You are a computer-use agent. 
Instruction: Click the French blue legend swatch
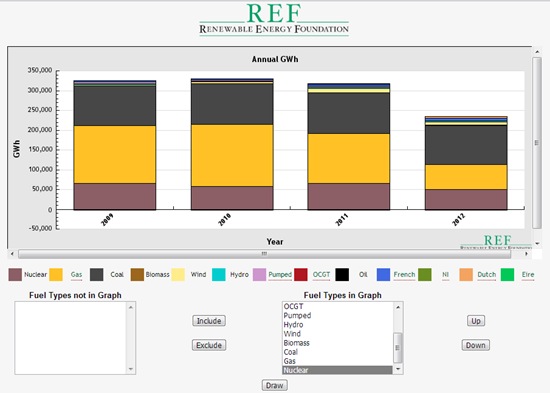383,275
